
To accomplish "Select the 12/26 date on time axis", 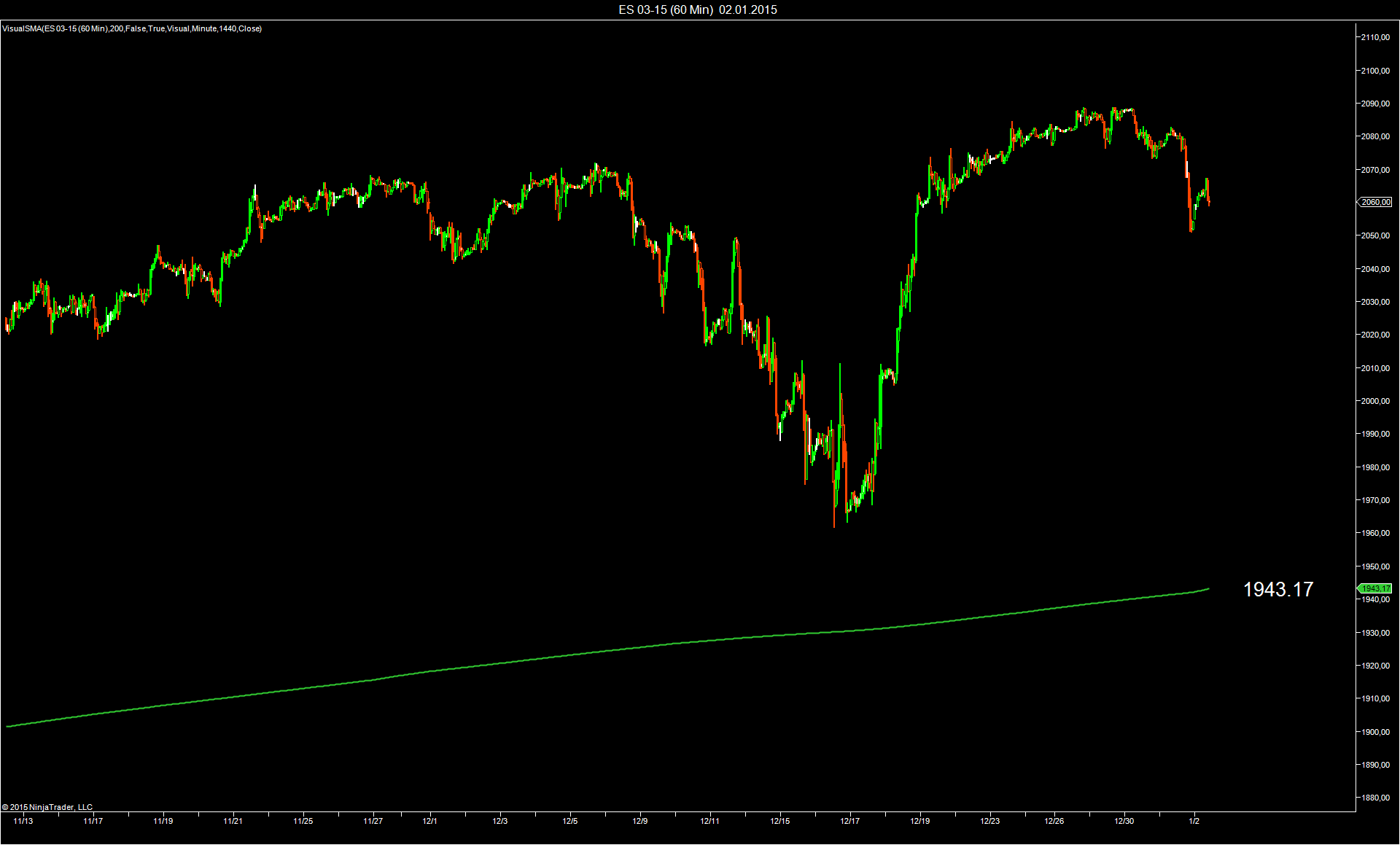I will (x=1054, y=821).
